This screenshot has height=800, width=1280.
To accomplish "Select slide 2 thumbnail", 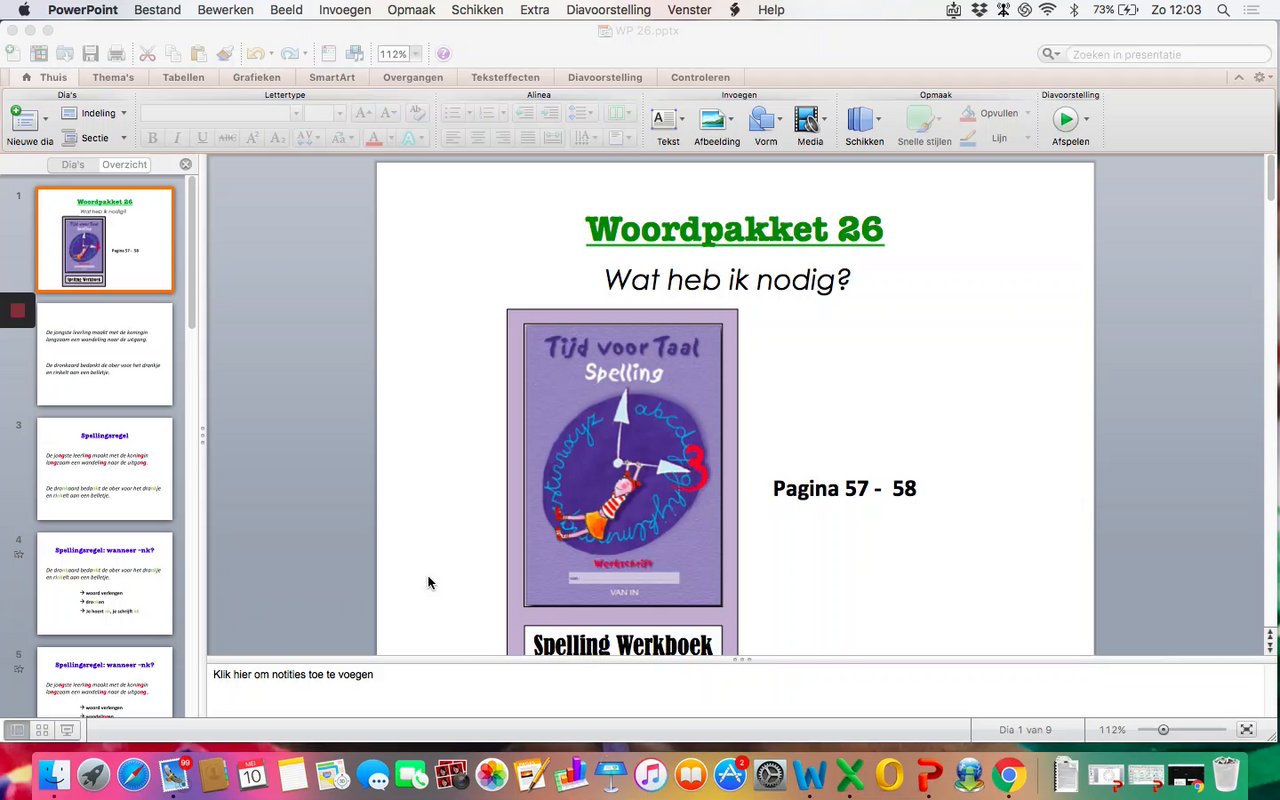I will 105,354.
